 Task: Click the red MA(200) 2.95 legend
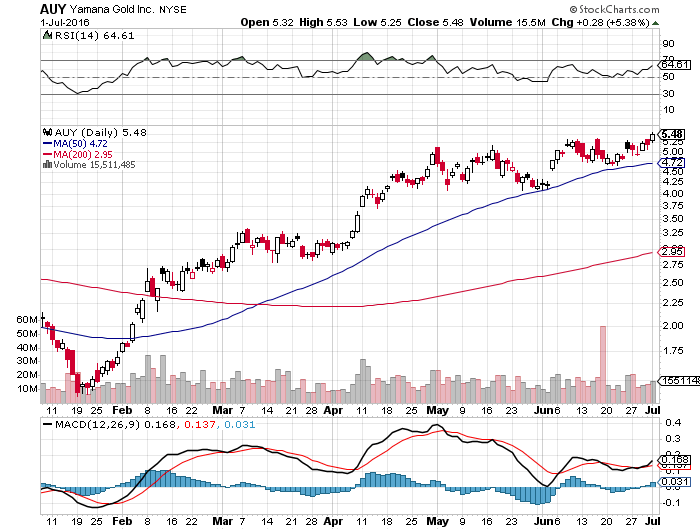point(78,154)
